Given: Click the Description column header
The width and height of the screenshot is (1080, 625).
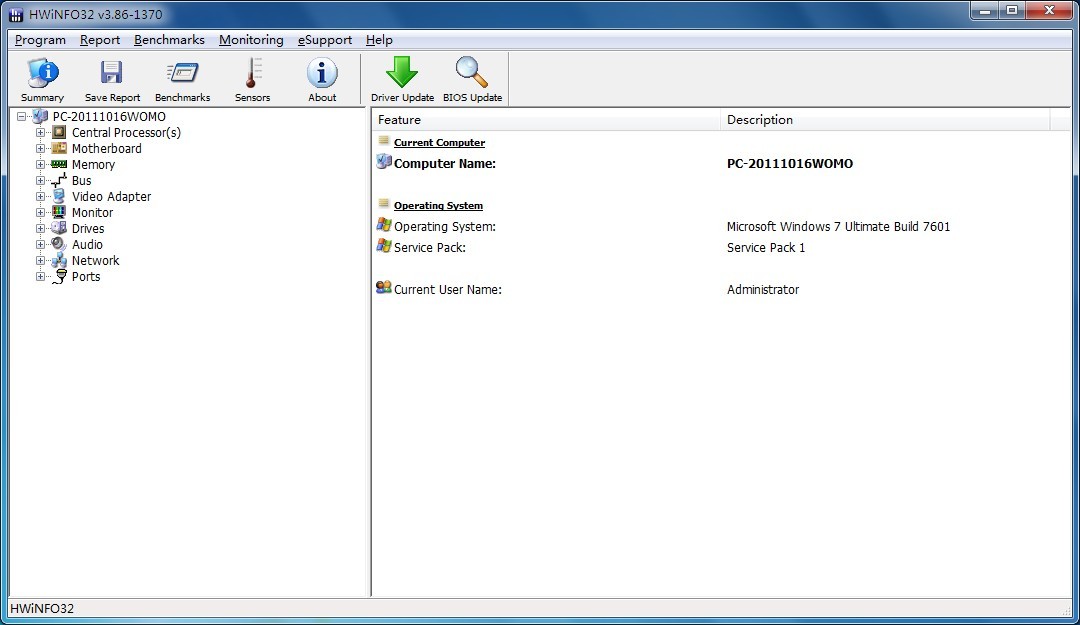Looking at the screenshot, I should (x=885, y=120).
